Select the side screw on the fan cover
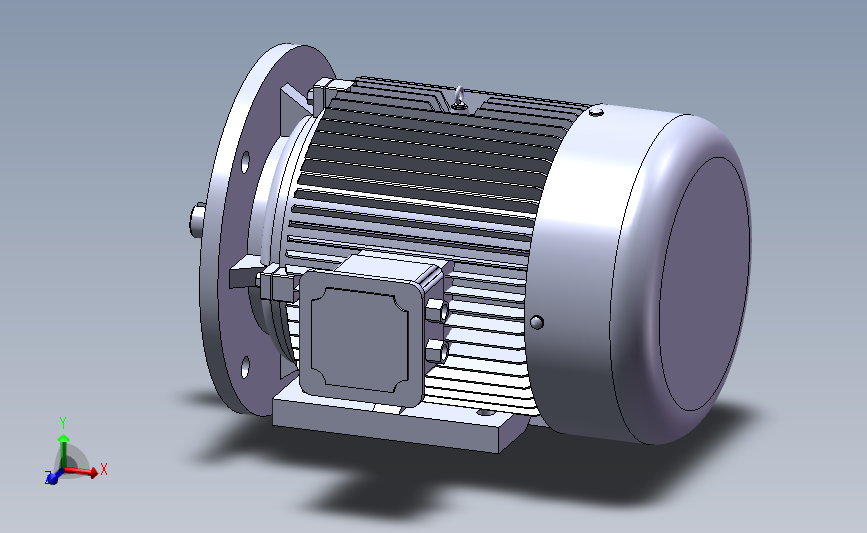The image size is (867, 533). [x=536, y=322]
